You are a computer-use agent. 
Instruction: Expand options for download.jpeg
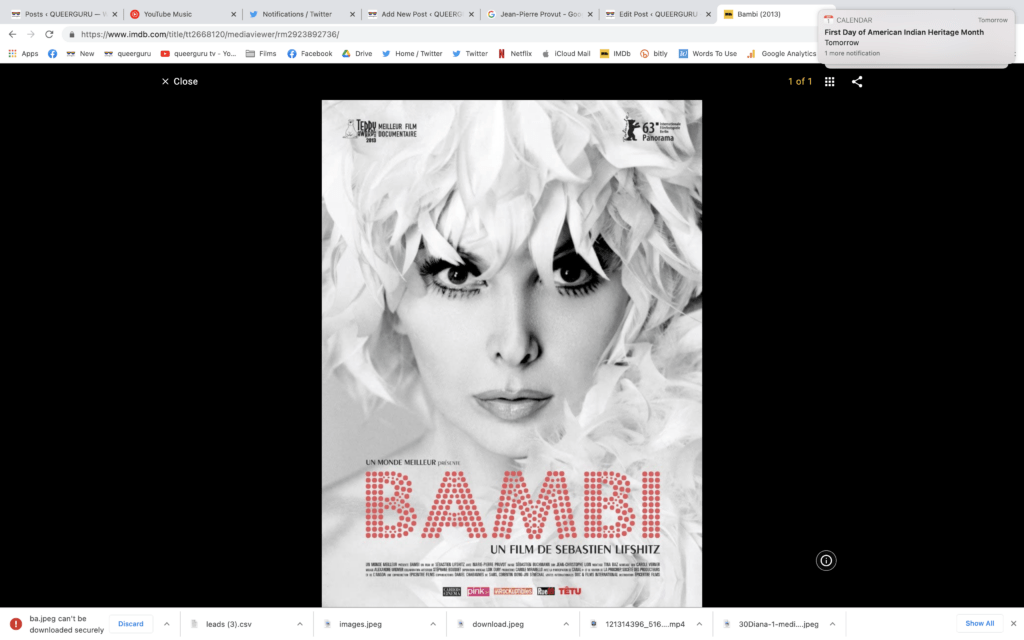pyautogui.click(x=566, y=624)
